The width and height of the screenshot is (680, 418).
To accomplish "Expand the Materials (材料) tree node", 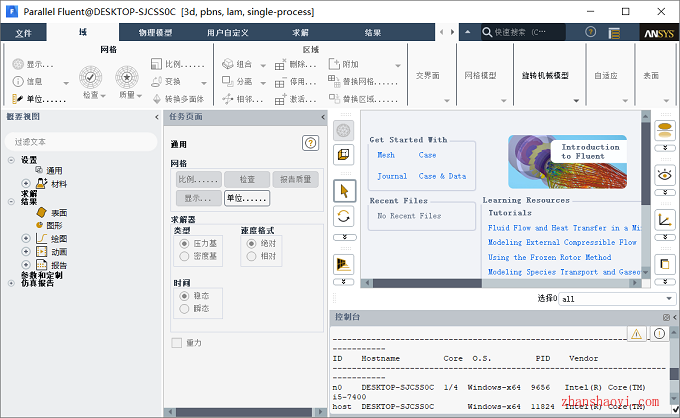I will click(x=26, y=183).
